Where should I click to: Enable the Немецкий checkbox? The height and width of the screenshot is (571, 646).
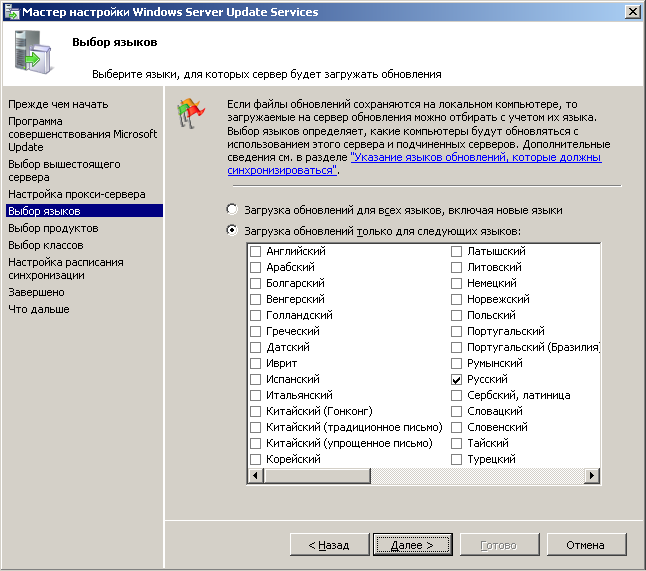point(456,283)
